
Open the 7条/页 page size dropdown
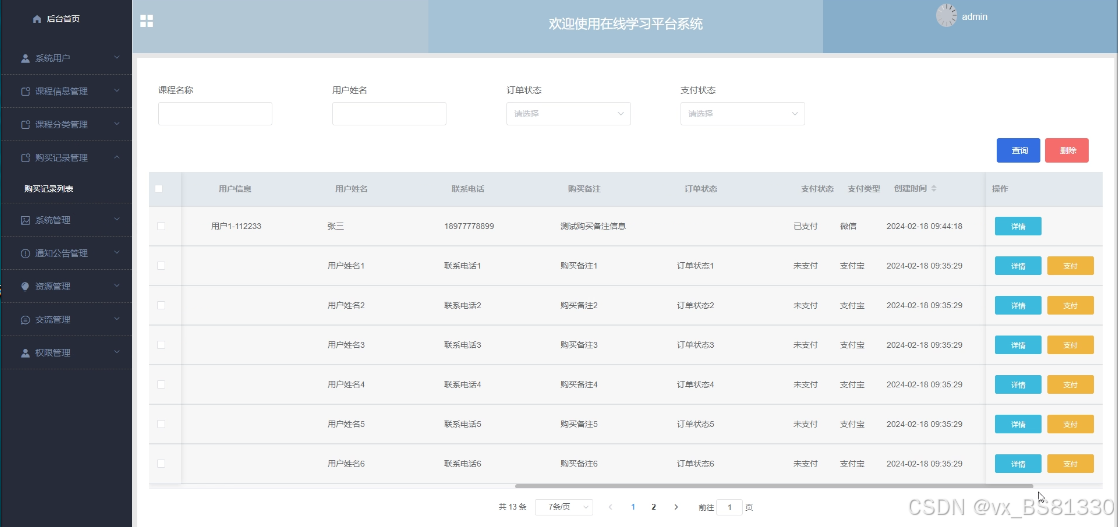564,507
